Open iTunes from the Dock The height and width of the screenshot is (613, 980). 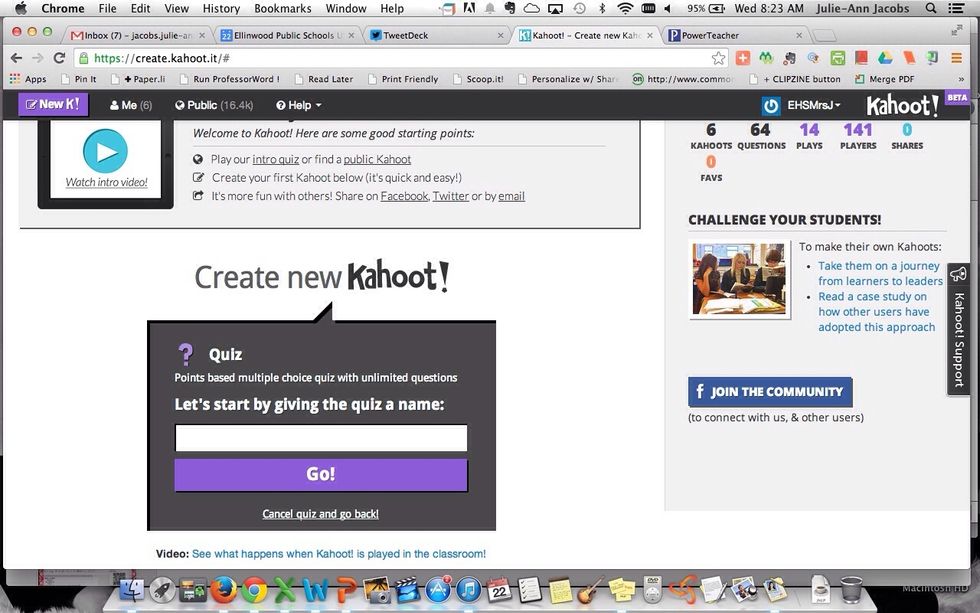(x=469, y=589)
